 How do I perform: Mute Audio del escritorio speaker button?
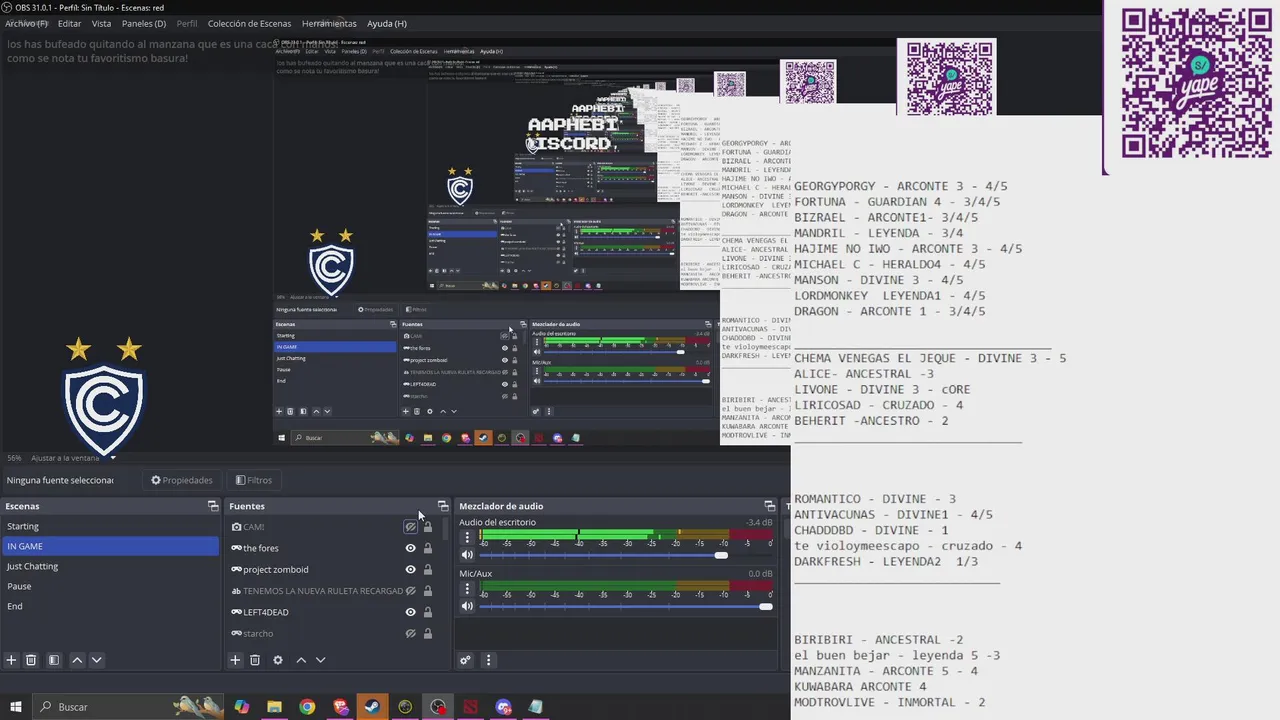click(x=466, y=555)
